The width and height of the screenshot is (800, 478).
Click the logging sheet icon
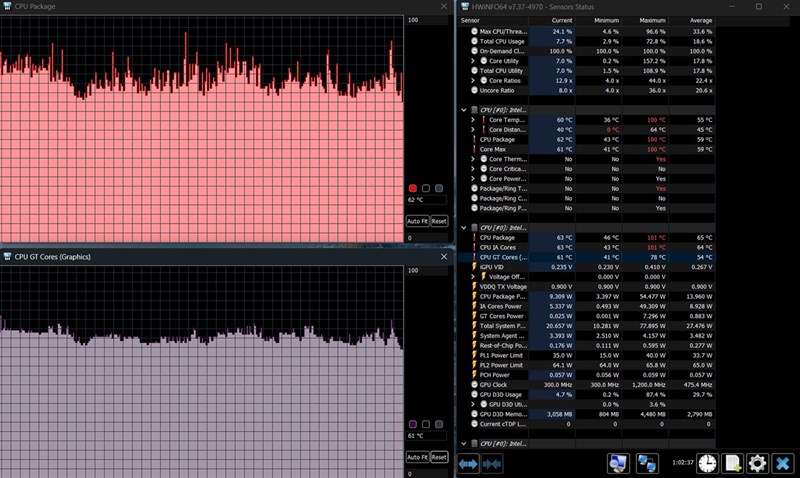click(x=733, y=463)
